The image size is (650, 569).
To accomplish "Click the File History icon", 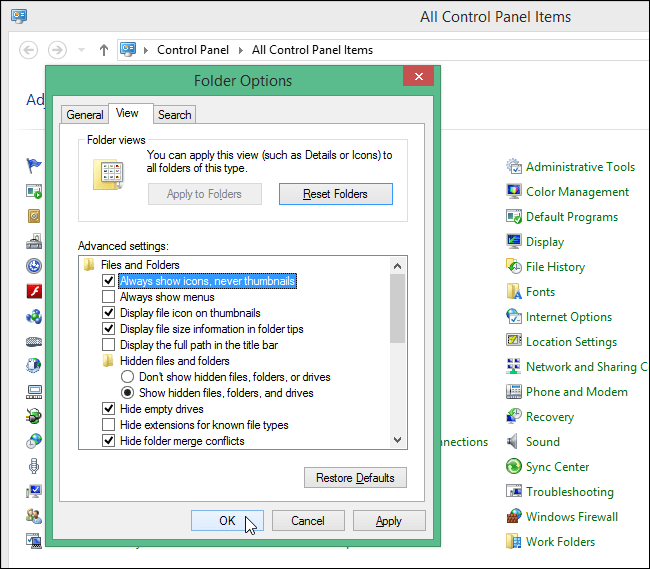I will point(514,267).
